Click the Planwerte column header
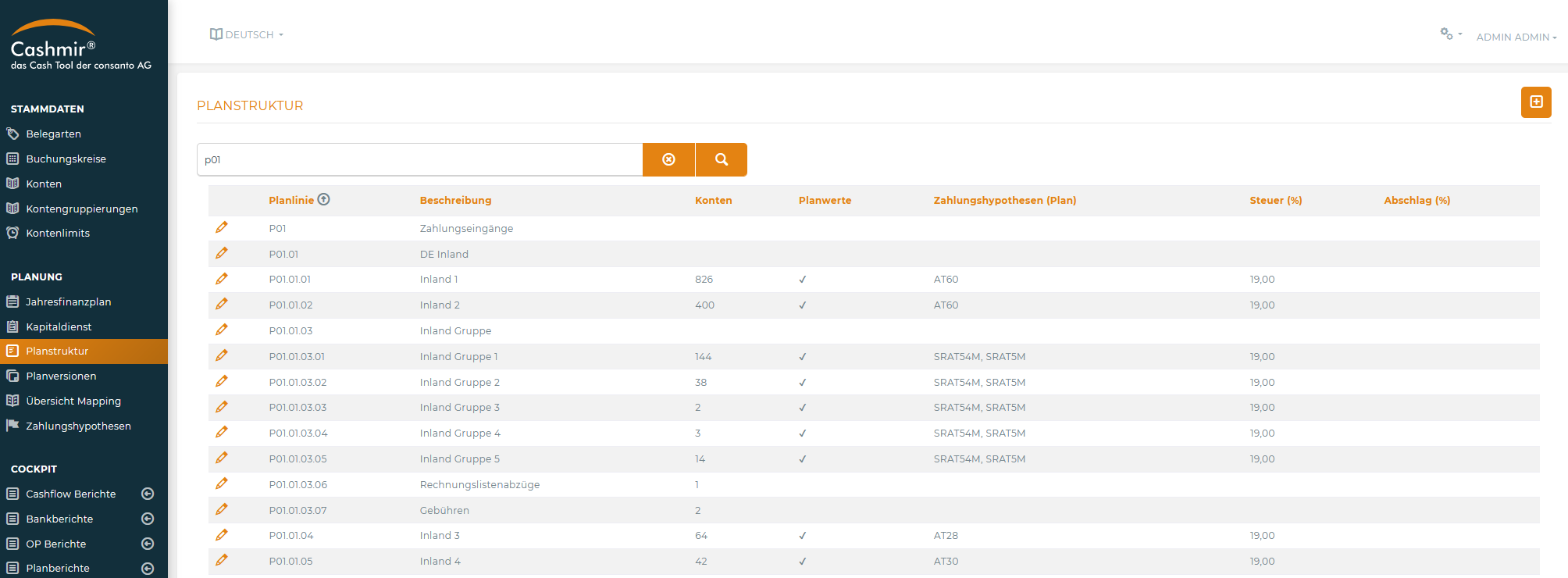Viewport: 1568px width, 578px height. 825,200
